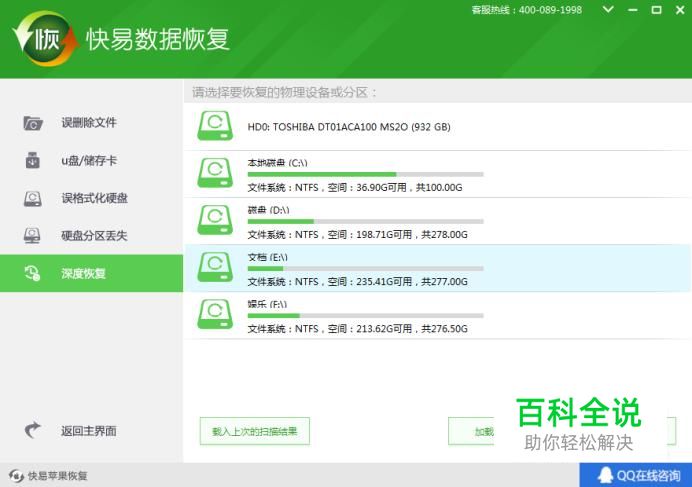Click the text 198.71G可用，共278.00G
Image resolution: width=692 pixels, height=487 pixels.
click(x=412, y=234)
